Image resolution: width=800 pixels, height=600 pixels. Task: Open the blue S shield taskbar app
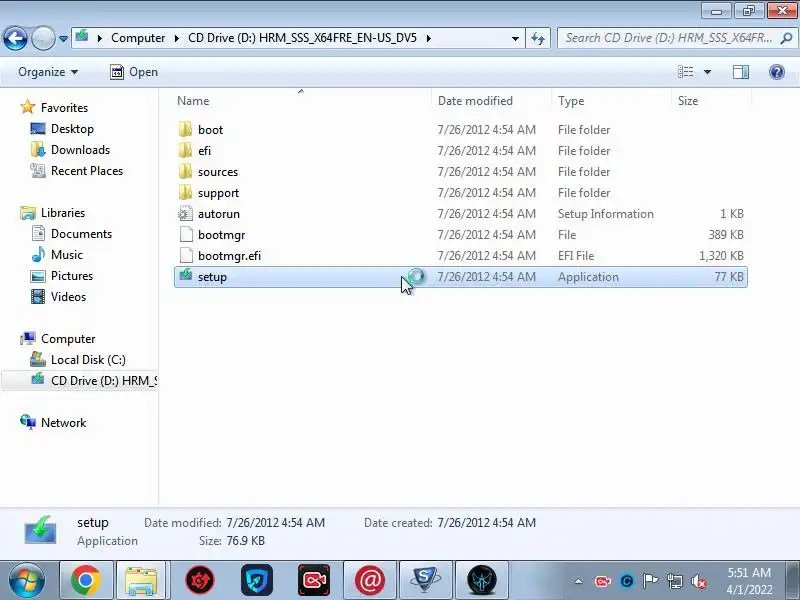tap(425, 580)
